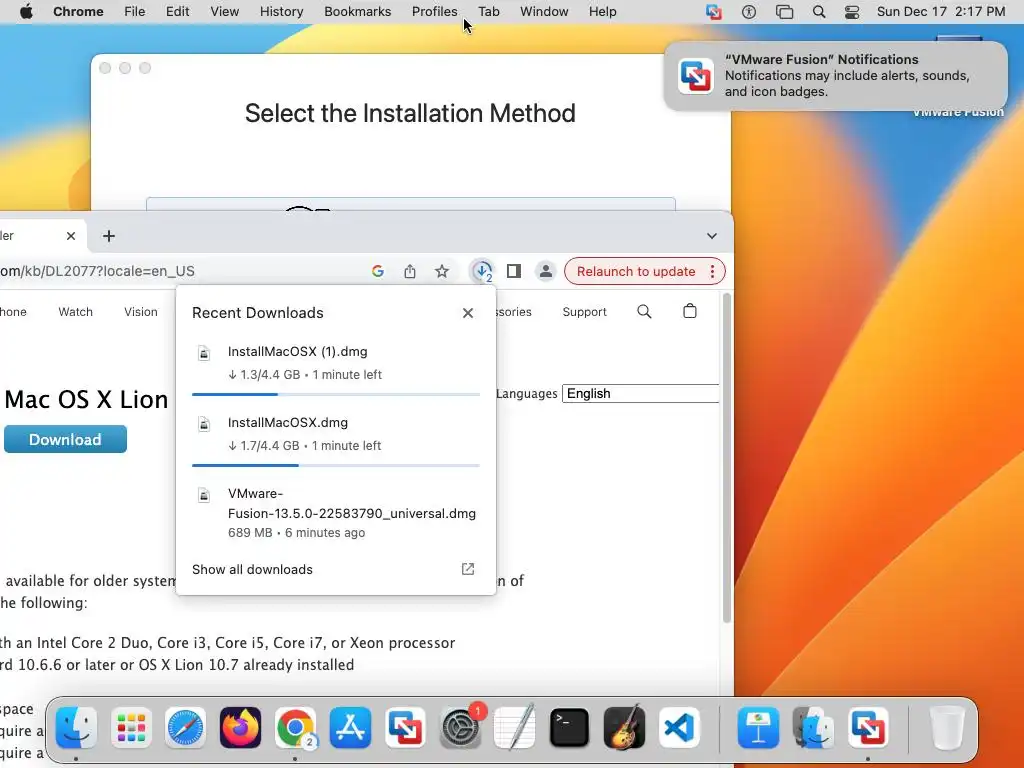
Task: Click the Google icon in address bar
Action: pyautogui.click(x=377, y=271)
